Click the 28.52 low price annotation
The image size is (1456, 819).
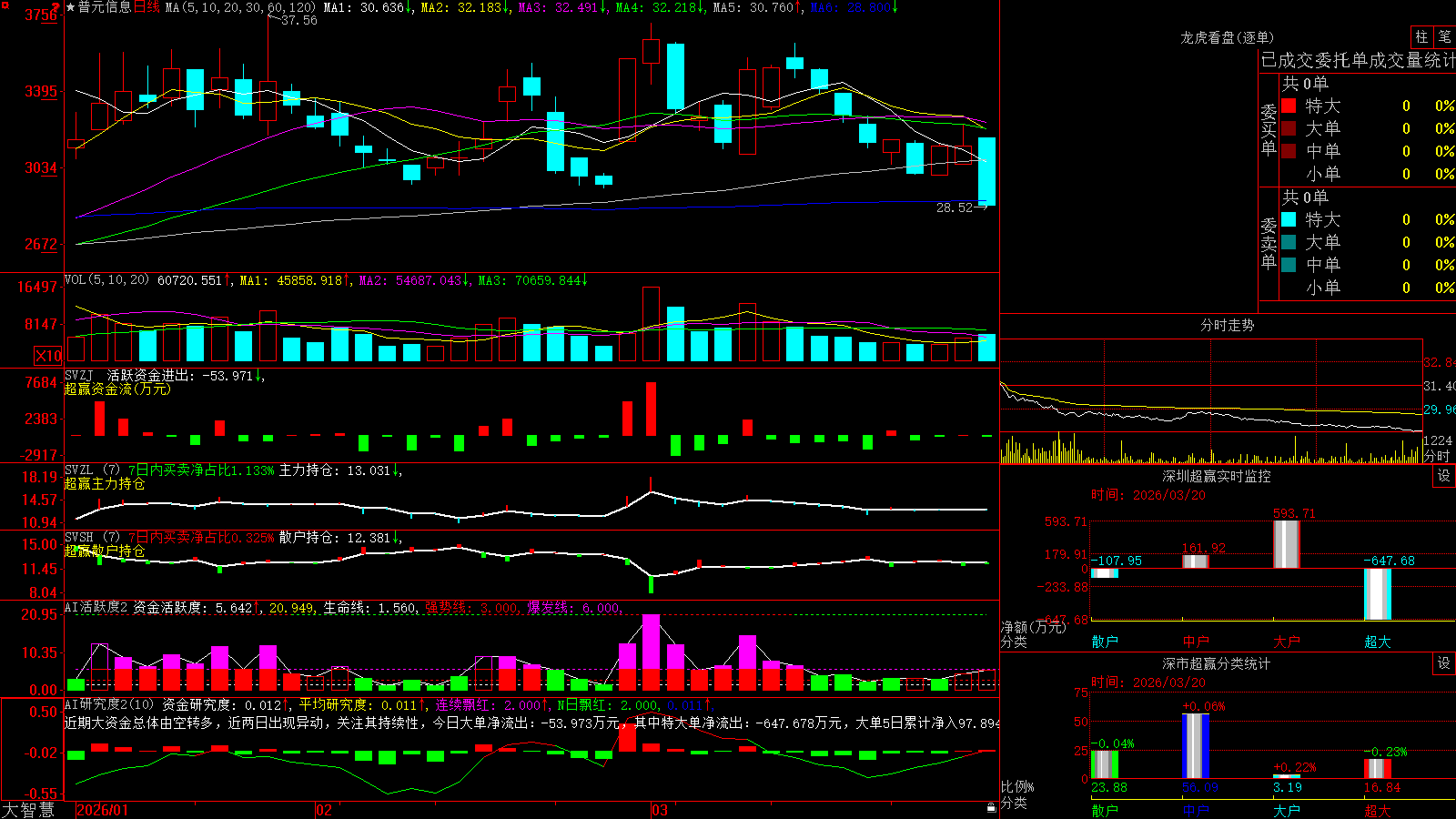955,207
